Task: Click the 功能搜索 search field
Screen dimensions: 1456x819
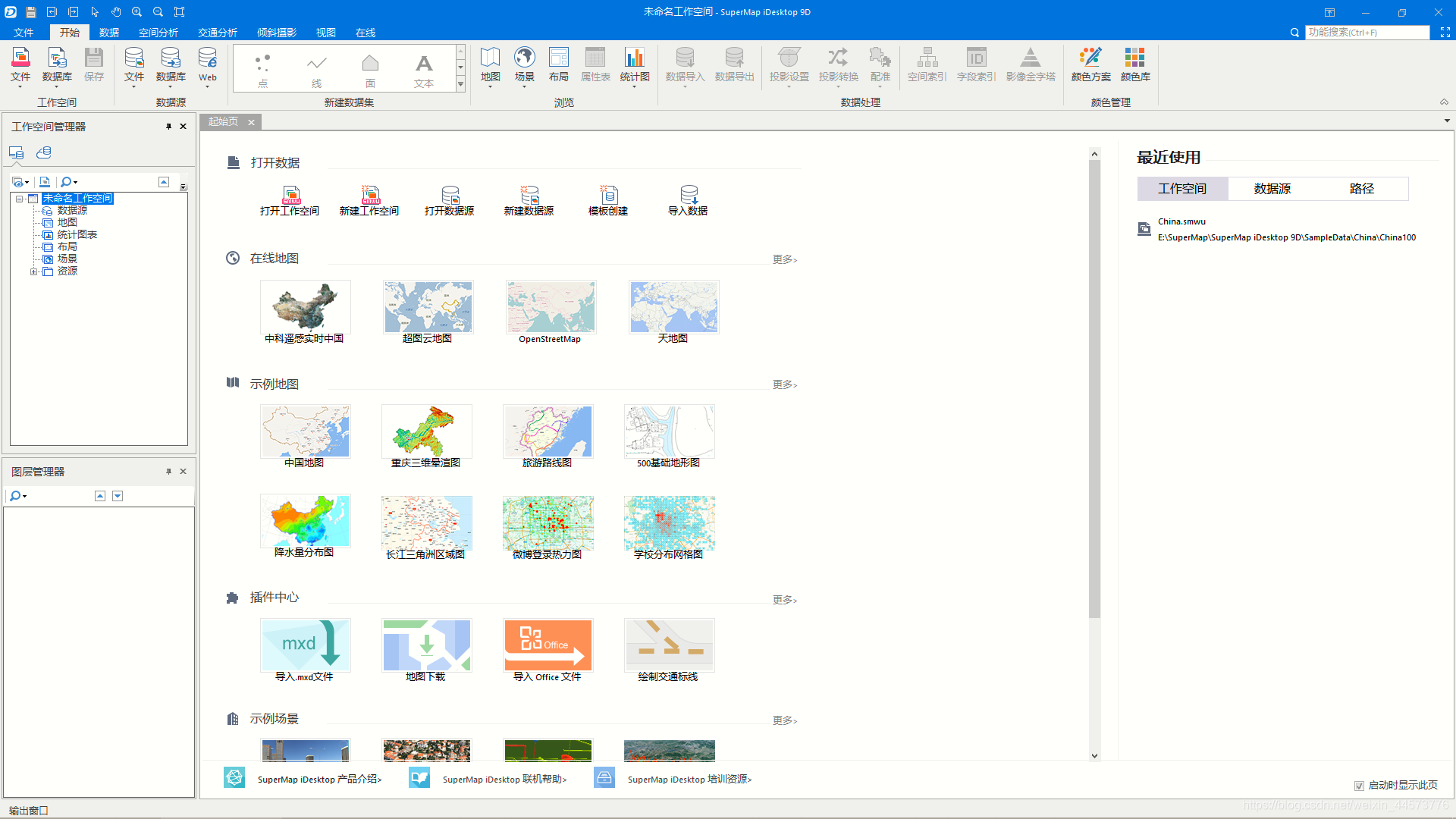Action: click(1367, 33)
